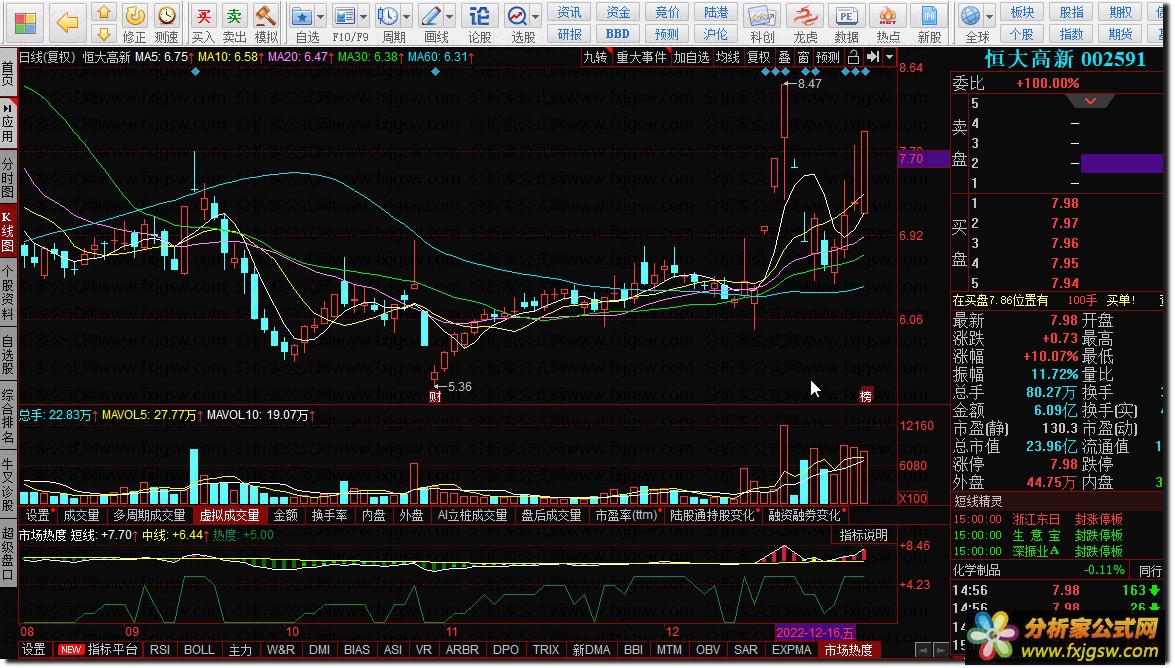Image resolution: width=1175 pixels, height=668 pixels.
Task: Click the 周期 period clock icon
Action: coord(388,16)
